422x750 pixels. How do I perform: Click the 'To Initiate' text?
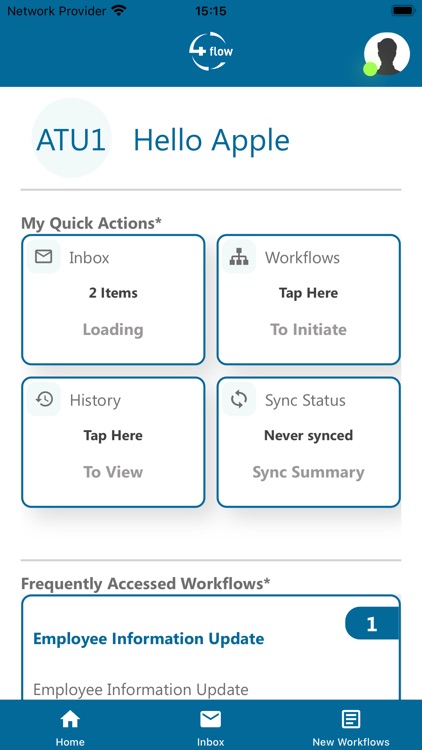(x=309, y=330)
